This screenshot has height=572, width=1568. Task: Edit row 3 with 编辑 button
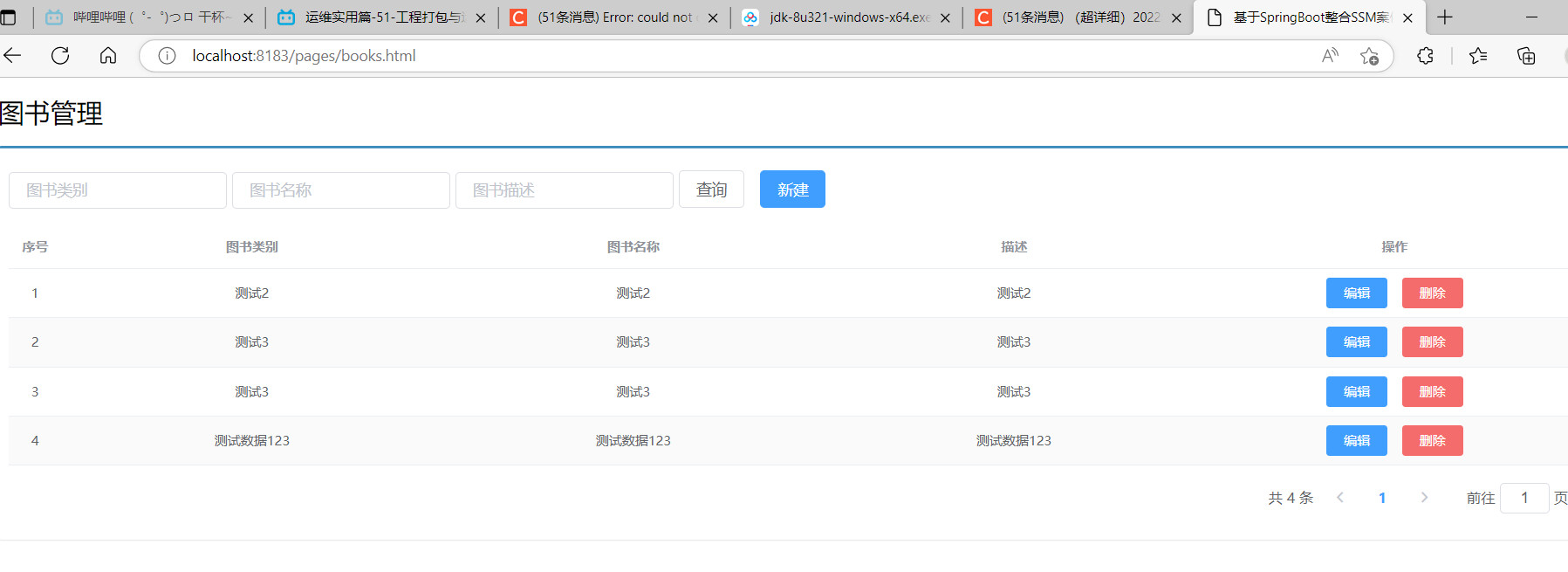1357,392
